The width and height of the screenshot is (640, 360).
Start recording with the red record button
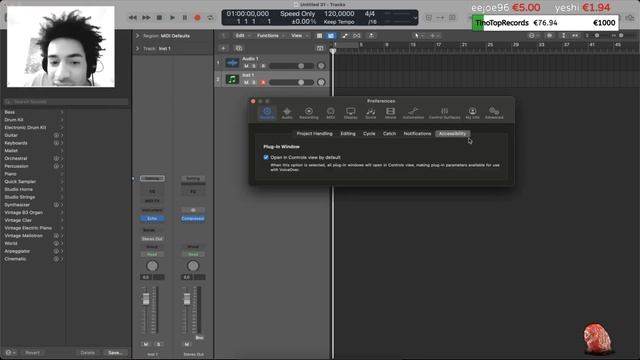tap(198, 18)
